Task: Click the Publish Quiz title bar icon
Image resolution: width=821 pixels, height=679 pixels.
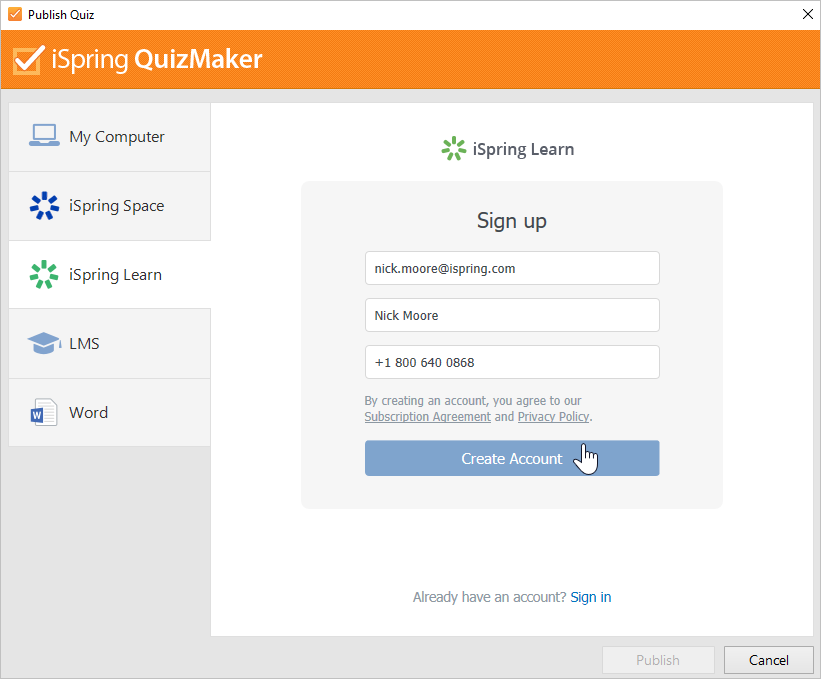Action: 14,14
